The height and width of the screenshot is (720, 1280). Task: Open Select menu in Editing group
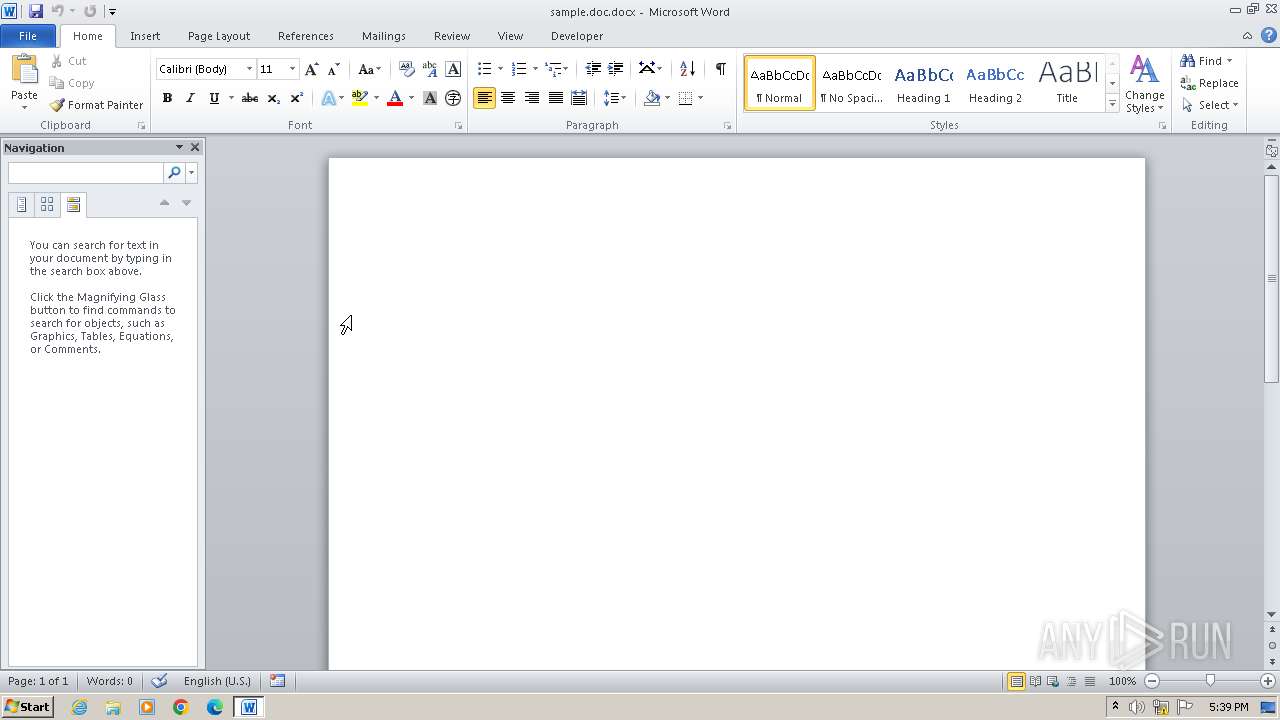point(1210,105)
